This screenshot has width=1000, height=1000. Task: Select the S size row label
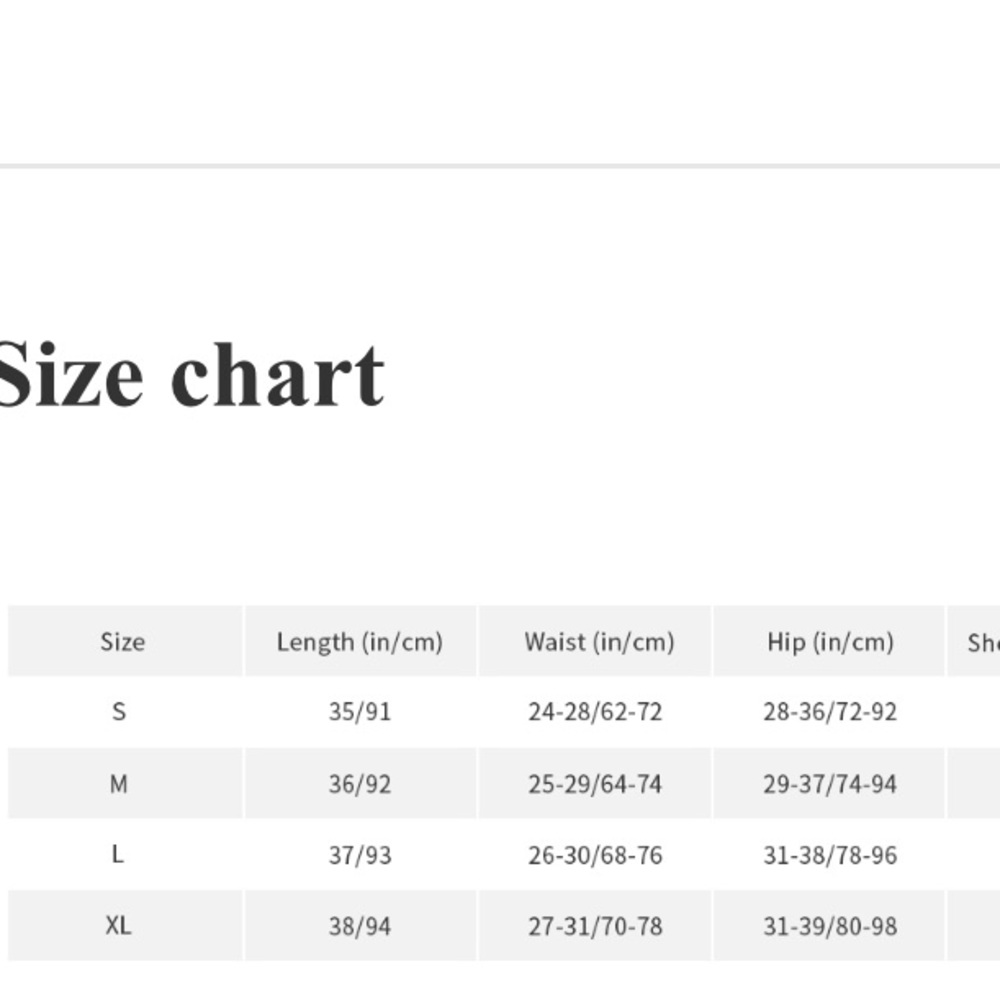[119, 711]
